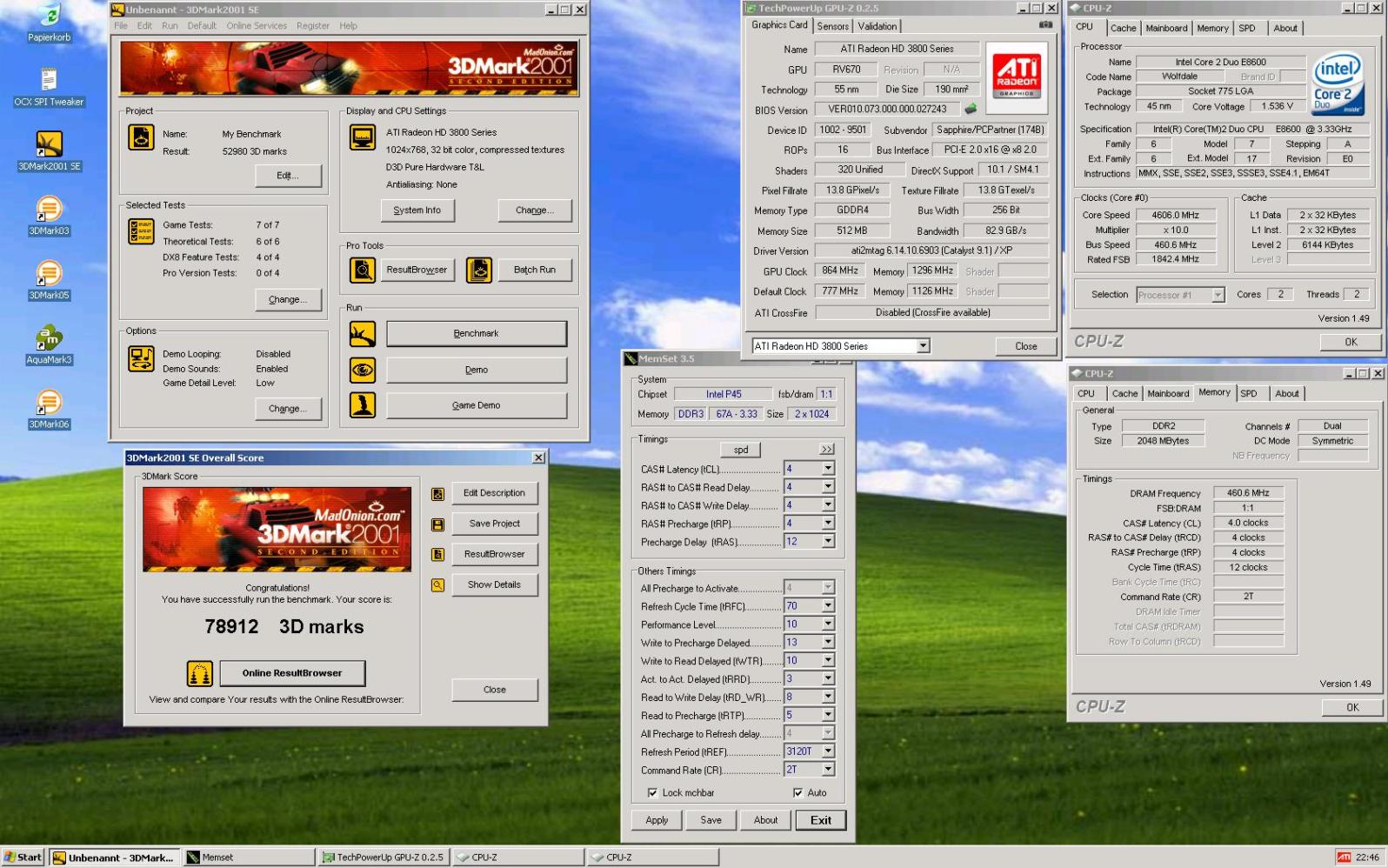Open 3DMark05 desktop shortcut
1388x868 pixels.
tap(49, 280)
